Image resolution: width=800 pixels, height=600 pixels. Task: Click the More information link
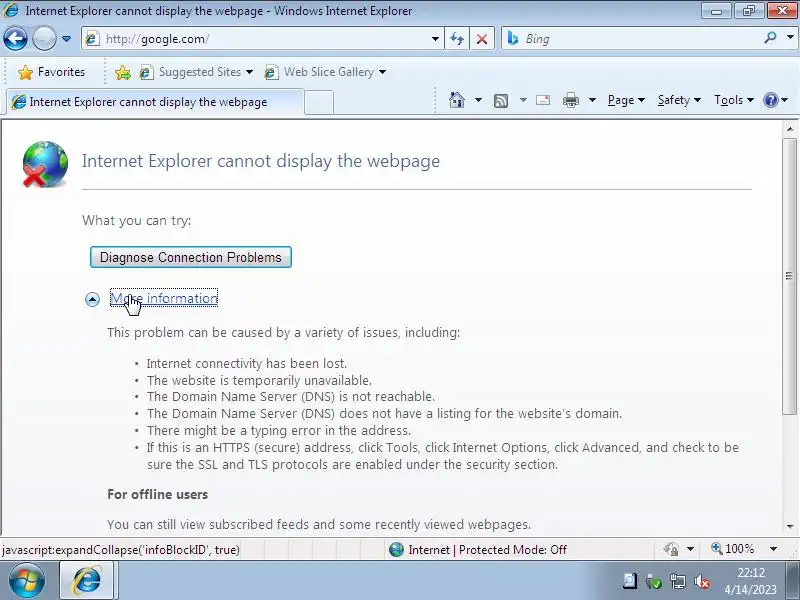click(x=164, y=298)
